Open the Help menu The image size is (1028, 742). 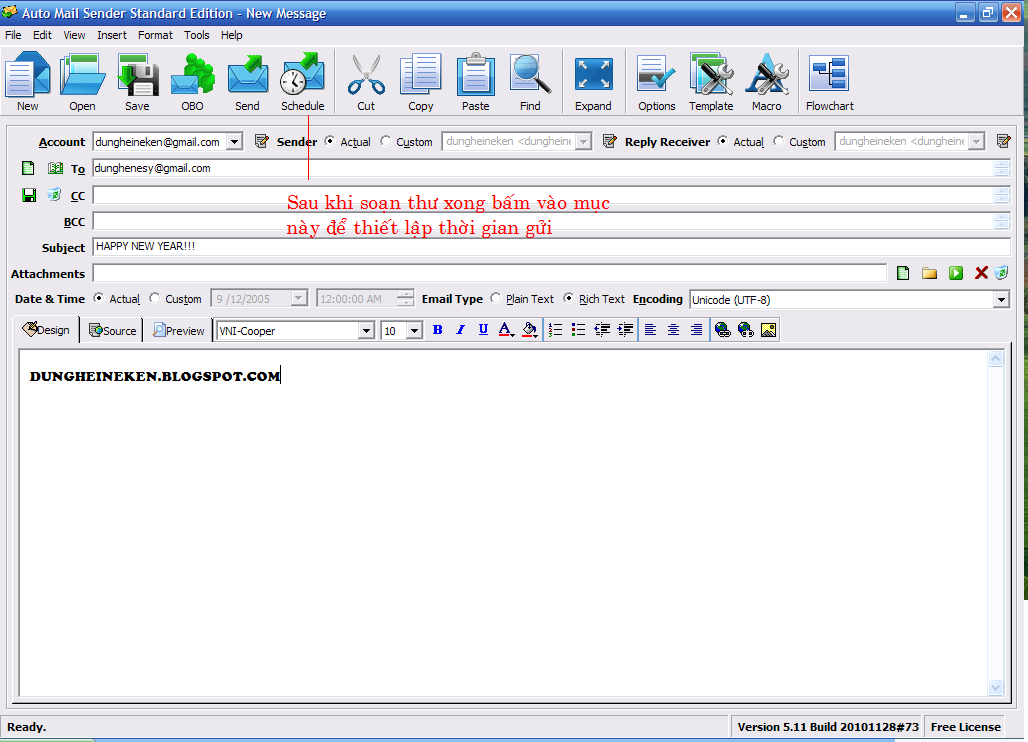pyautogui.click(x=231, y=35)
